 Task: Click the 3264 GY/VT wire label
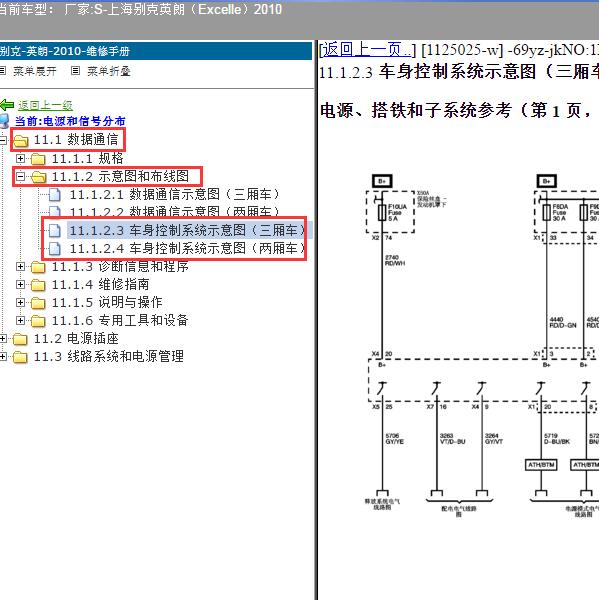pyautogui.click(x=494, y=439)
